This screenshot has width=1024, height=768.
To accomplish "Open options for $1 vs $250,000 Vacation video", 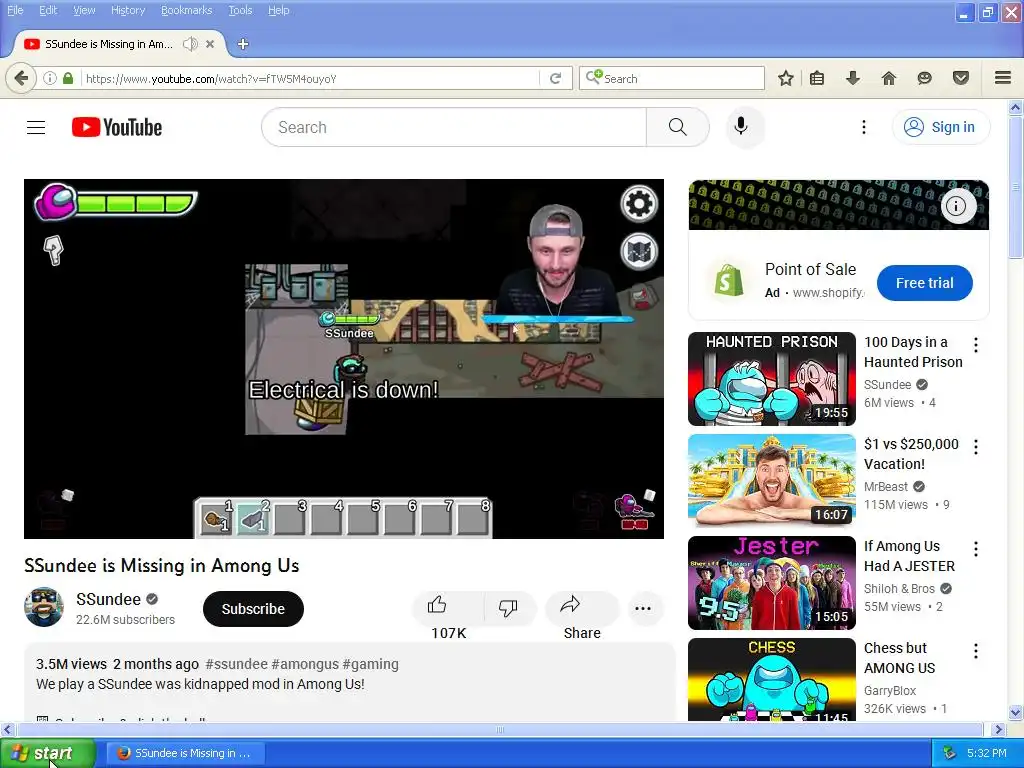I will point(976,447).
